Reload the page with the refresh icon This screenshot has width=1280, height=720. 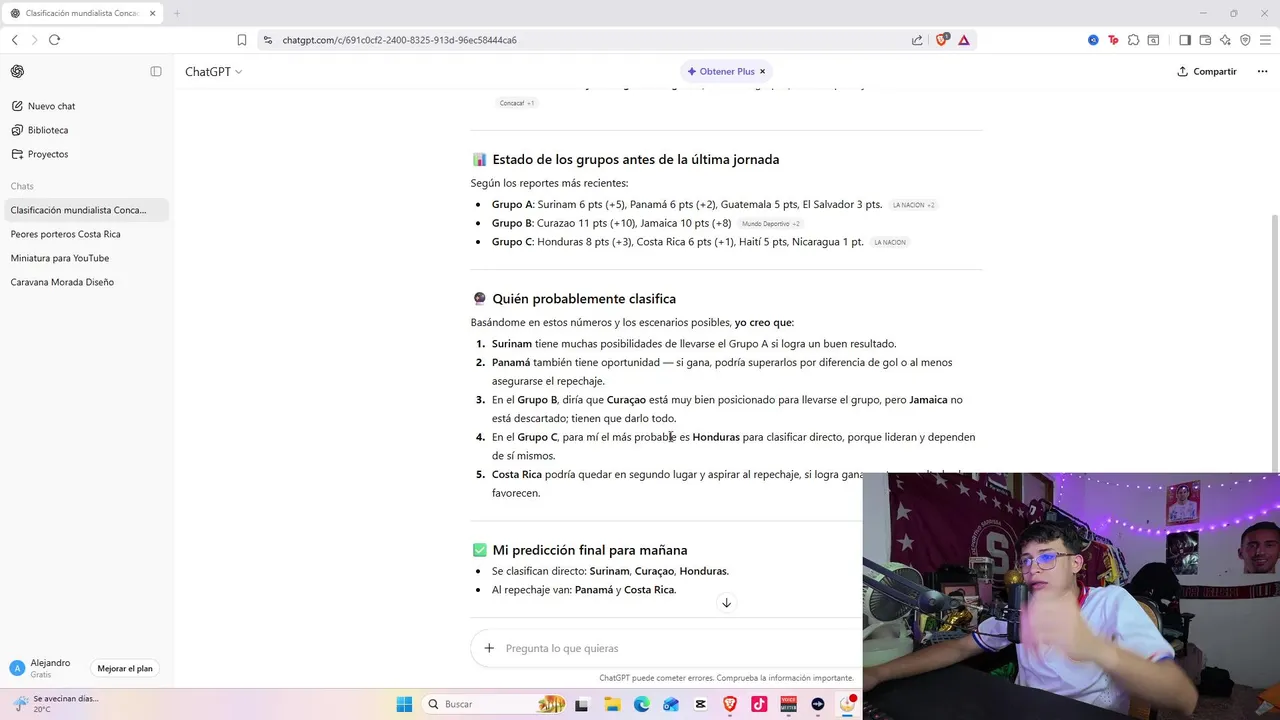coord(55,40)
